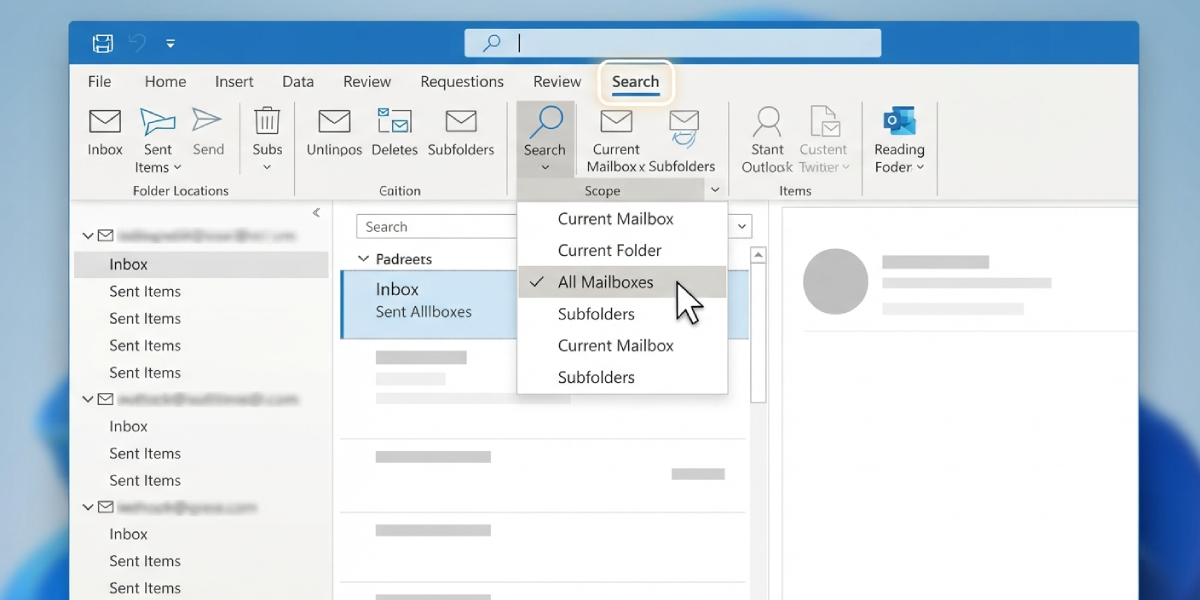Open the dropdown at right of the message list search

pyautogui.click(x=741, y=227)
